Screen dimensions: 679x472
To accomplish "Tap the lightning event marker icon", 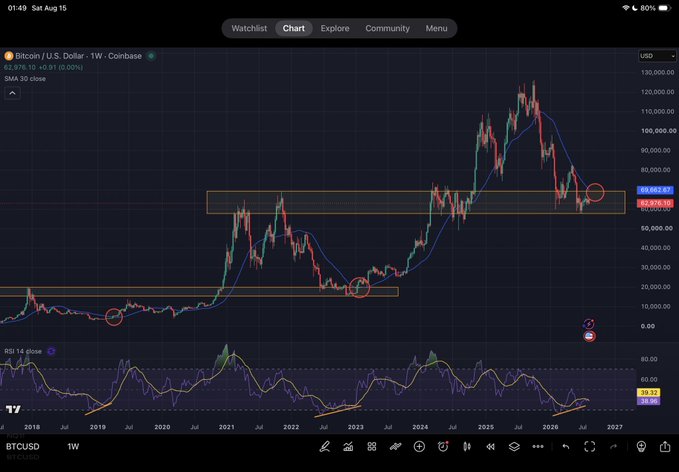I will coord(589,324).
